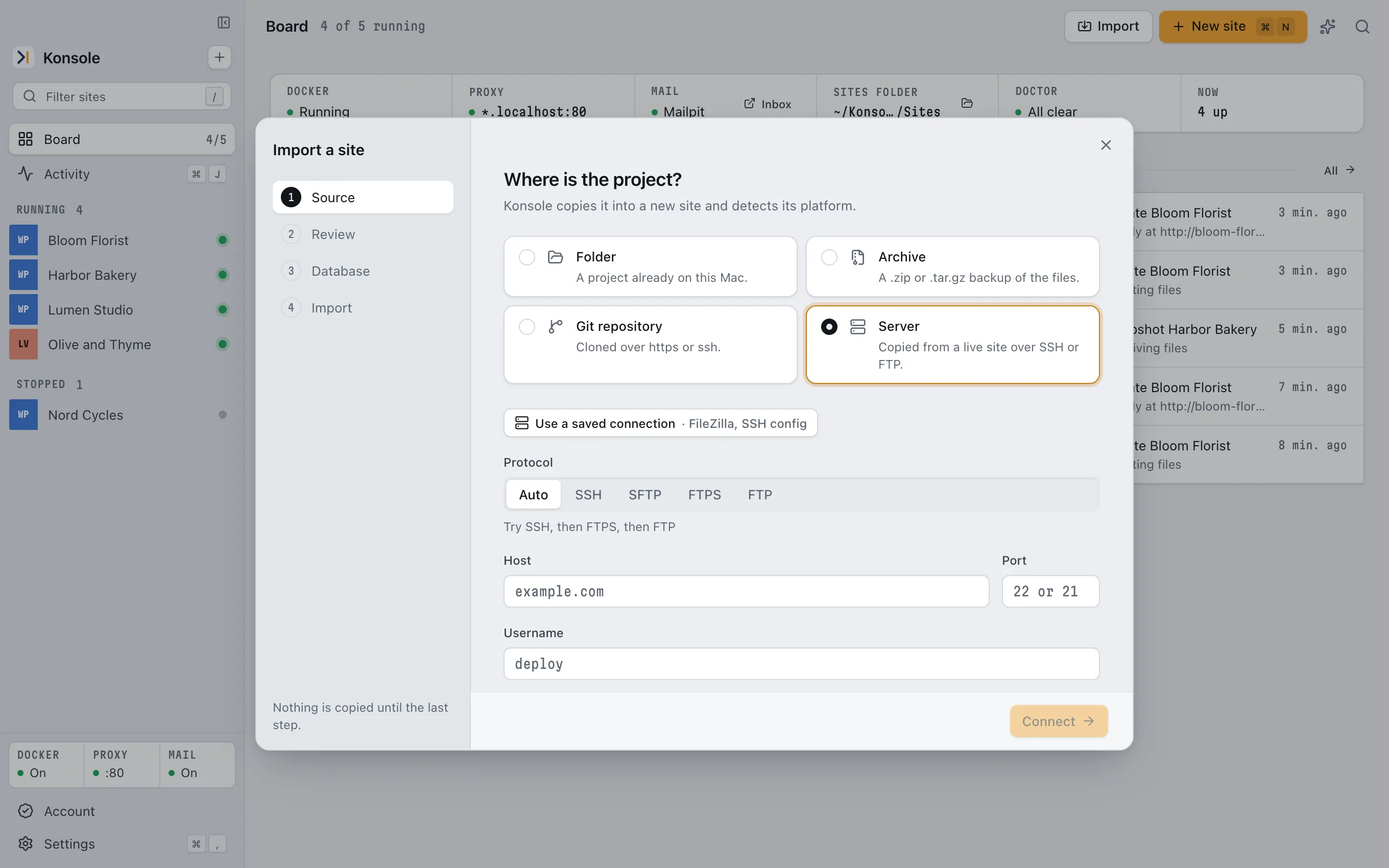Viewport: 1389px width, 868px height.
Task: Switch protocol to SSH
Action: 588,495
